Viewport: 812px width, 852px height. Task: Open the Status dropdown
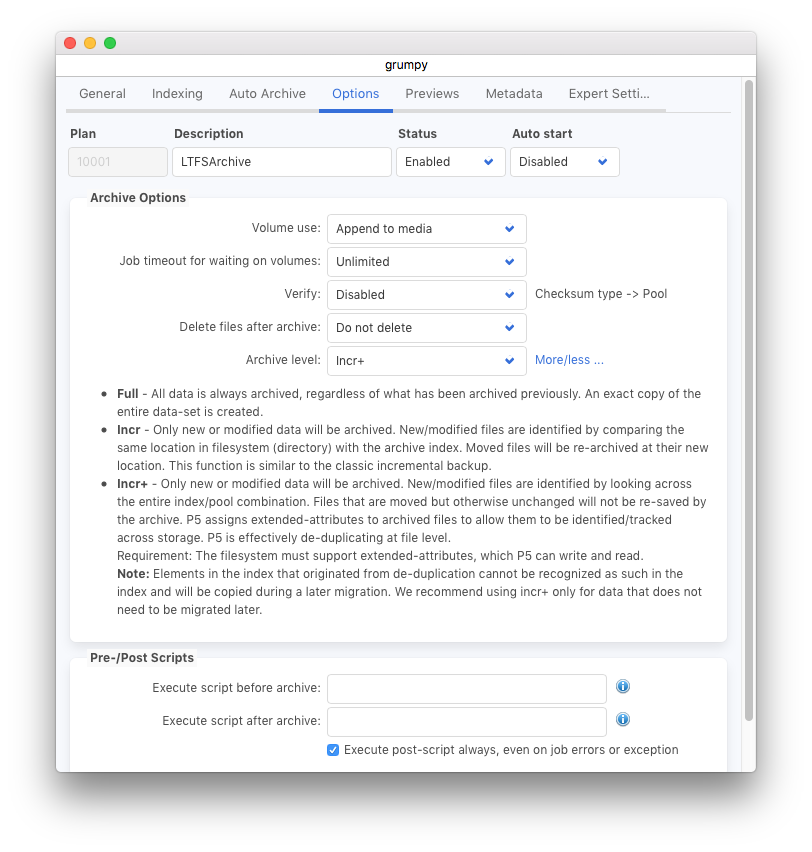click(450, 162)
